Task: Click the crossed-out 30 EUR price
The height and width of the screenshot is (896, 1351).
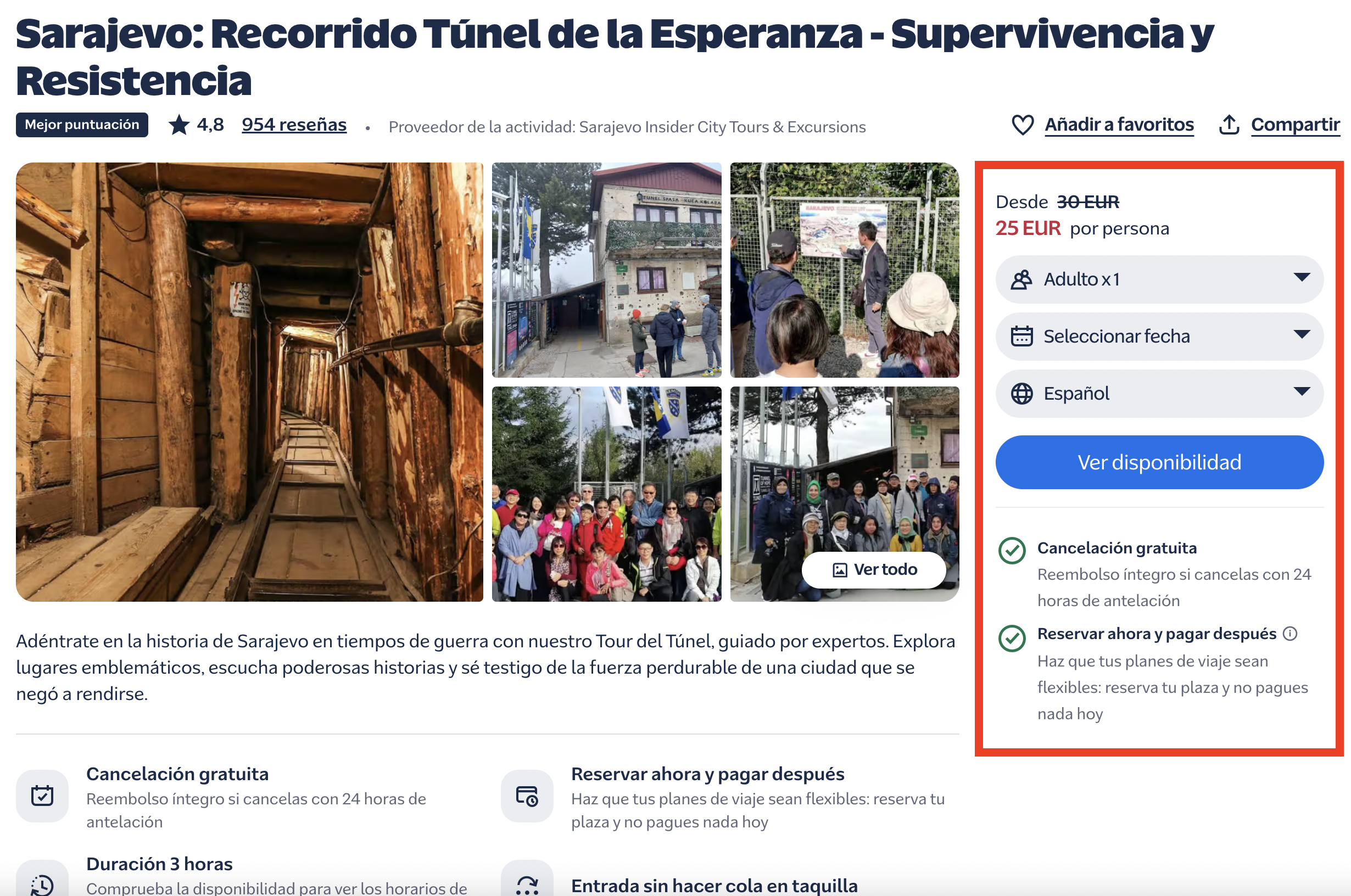Action: [1087, 201]
